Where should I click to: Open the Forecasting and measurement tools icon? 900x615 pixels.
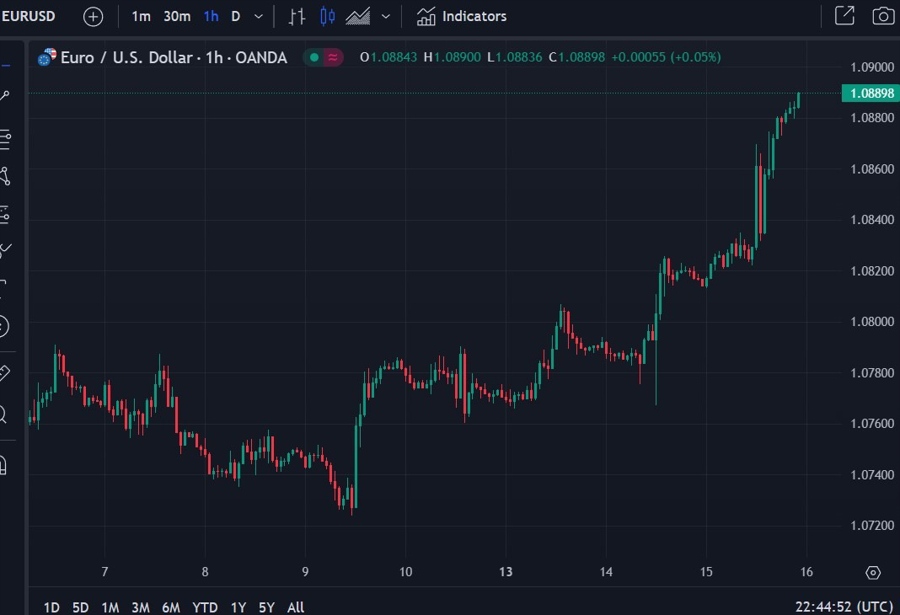pos(5,214)
